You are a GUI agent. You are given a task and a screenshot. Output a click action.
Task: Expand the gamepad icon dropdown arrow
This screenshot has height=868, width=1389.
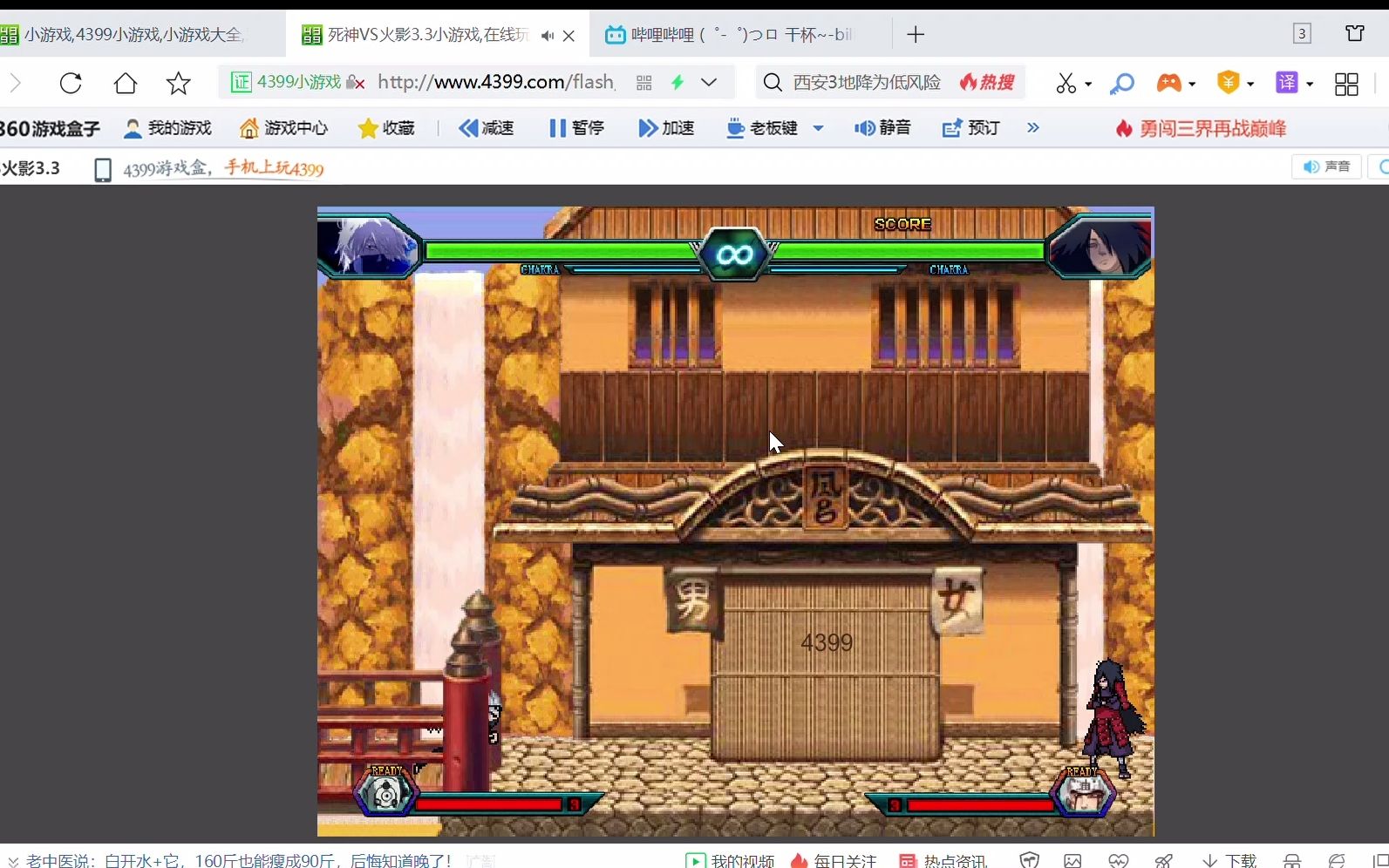coord(1192,84)
